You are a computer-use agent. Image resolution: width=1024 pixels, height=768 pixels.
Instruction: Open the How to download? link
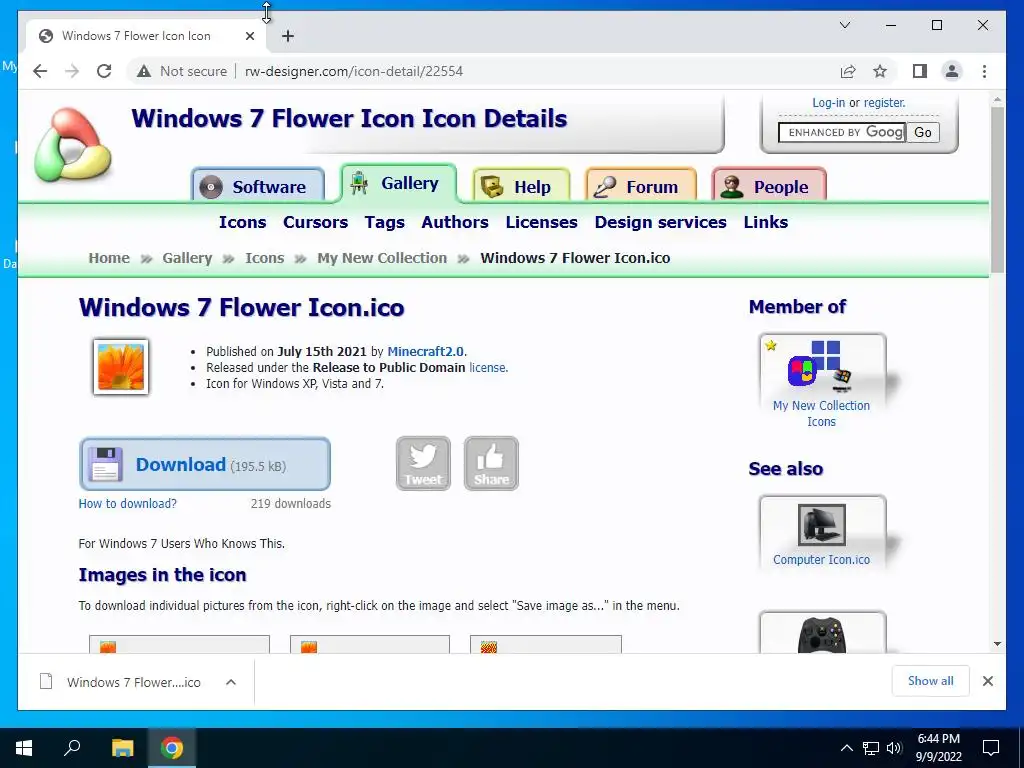point(127,504)
